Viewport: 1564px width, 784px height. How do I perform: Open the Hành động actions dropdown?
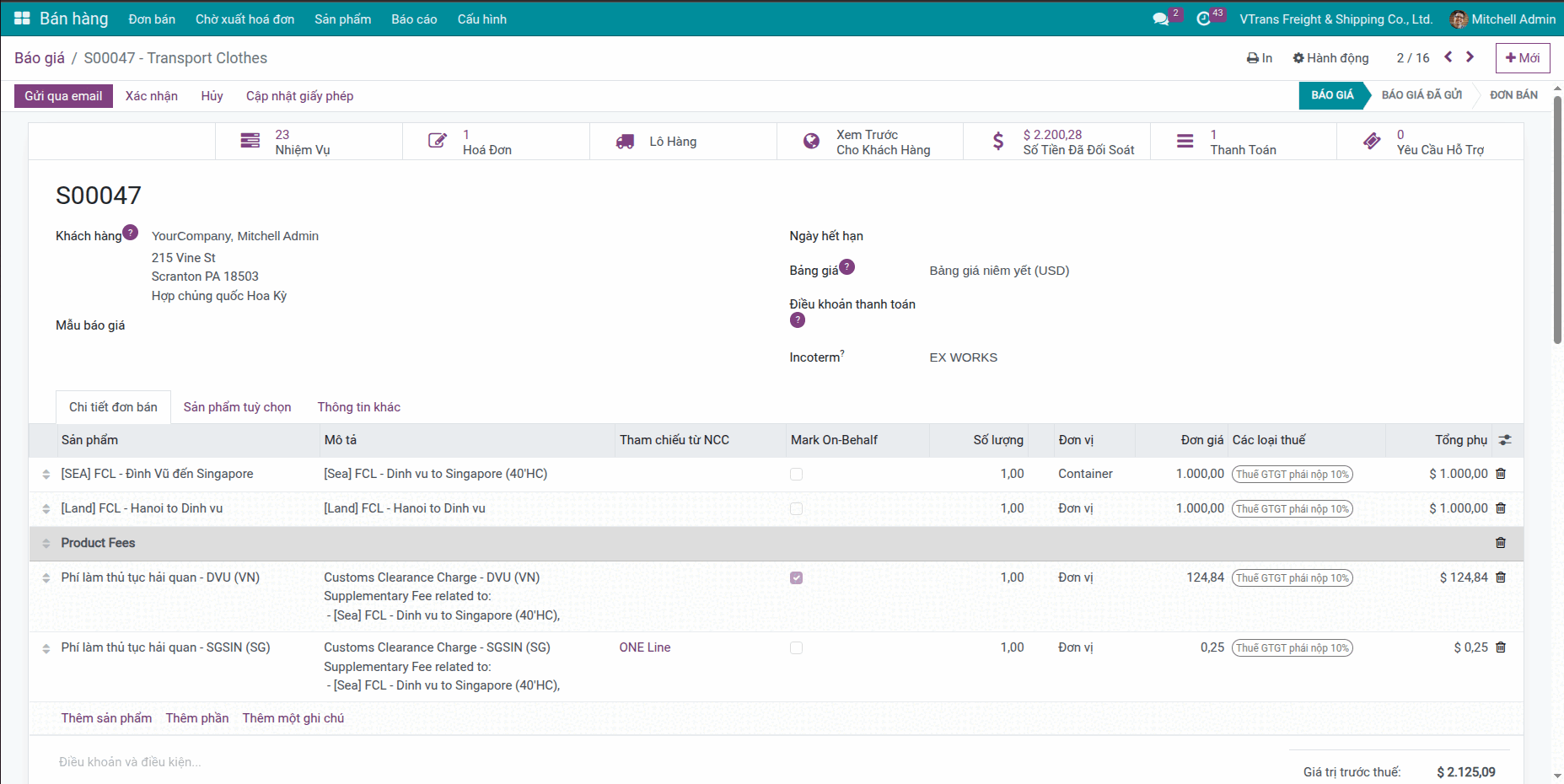(1330, 58)
